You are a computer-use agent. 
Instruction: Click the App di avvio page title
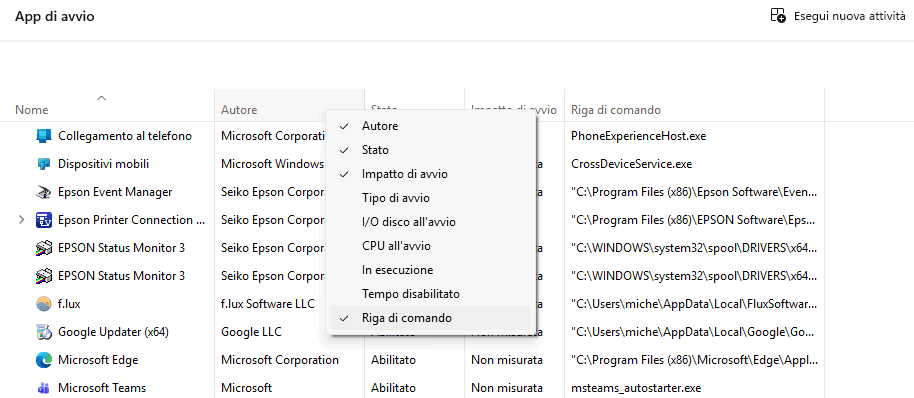[55, 16]
